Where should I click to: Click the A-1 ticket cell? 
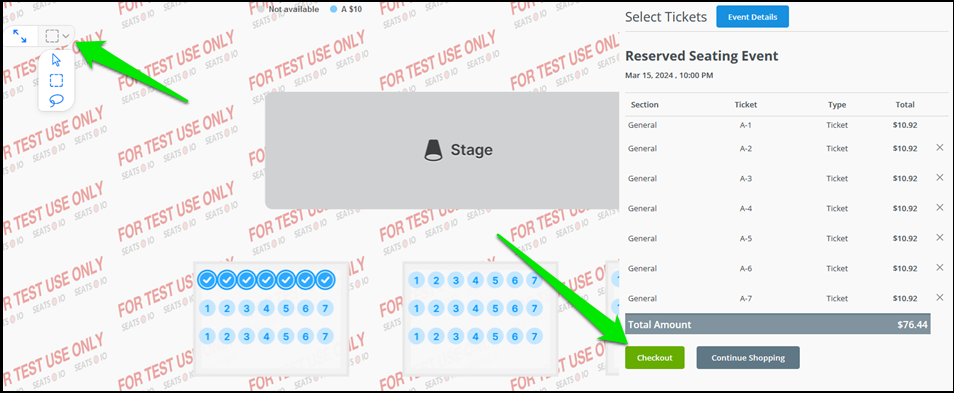tap(746, 125)
